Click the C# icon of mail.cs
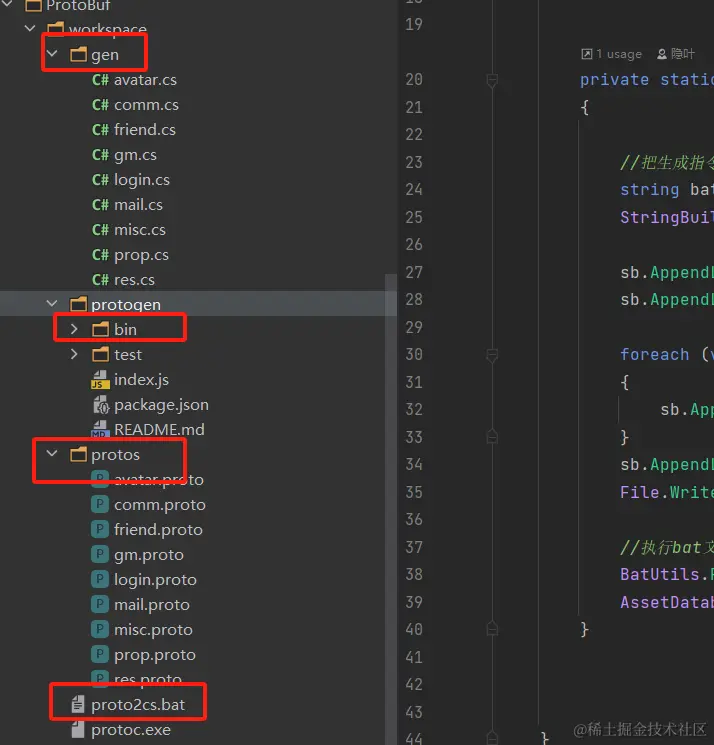Image resolution: width=714 pixels, height=745 pixels. tap(100, 205)
